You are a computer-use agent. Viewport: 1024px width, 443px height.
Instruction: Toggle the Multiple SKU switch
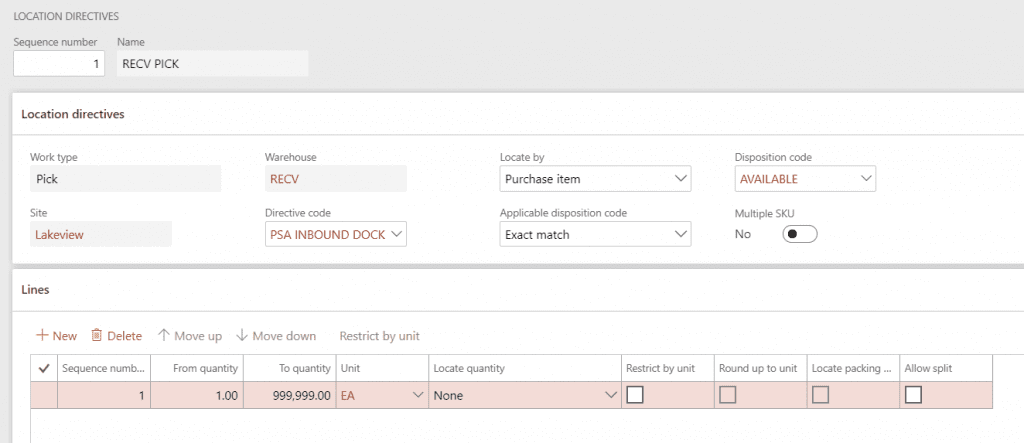click(801, 234)
